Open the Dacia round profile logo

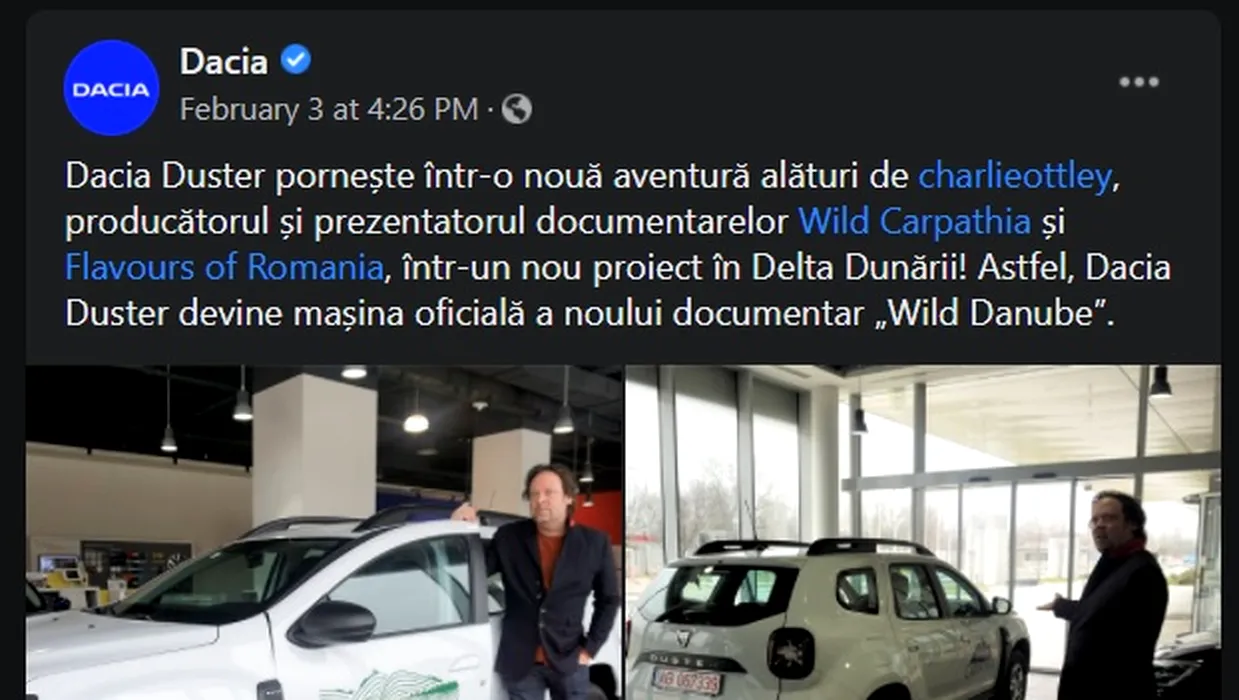click(111, 88)
